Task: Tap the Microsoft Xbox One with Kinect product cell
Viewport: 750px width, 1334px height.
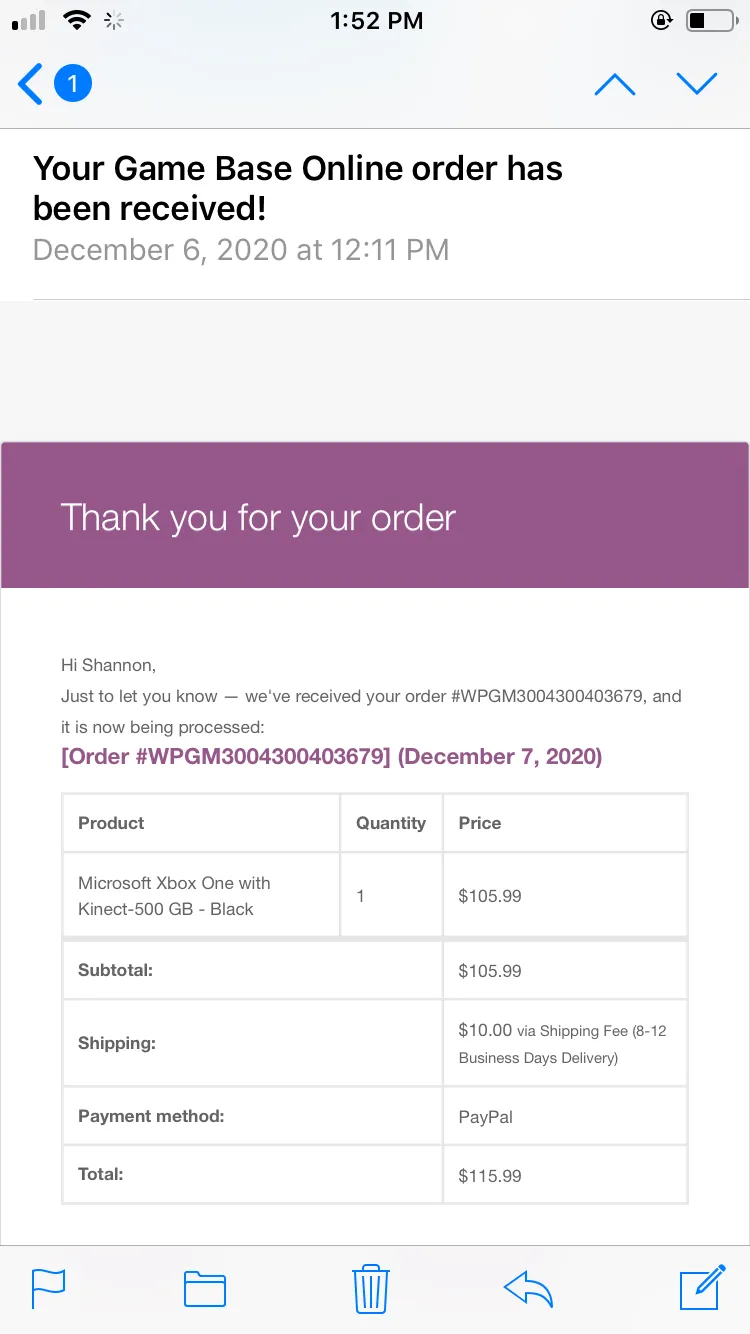Action: point(201,895)
